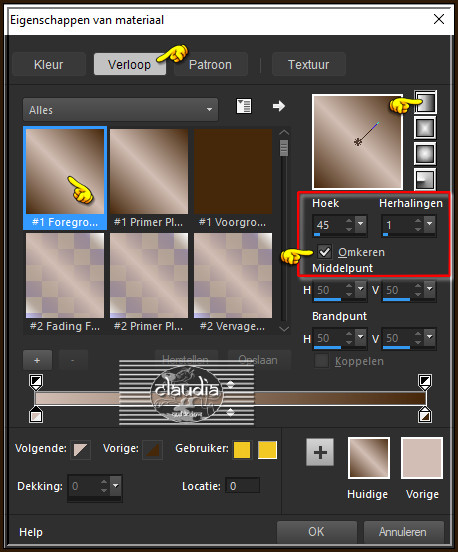This screenshot has height=552, width=458.
Task: Select the Sunburst gradient style icon
Action: (x=425, y=153)
